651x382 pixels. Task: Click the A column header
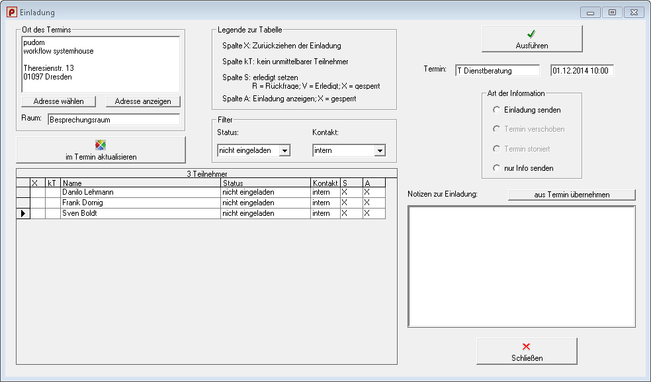tap(374, 183)
